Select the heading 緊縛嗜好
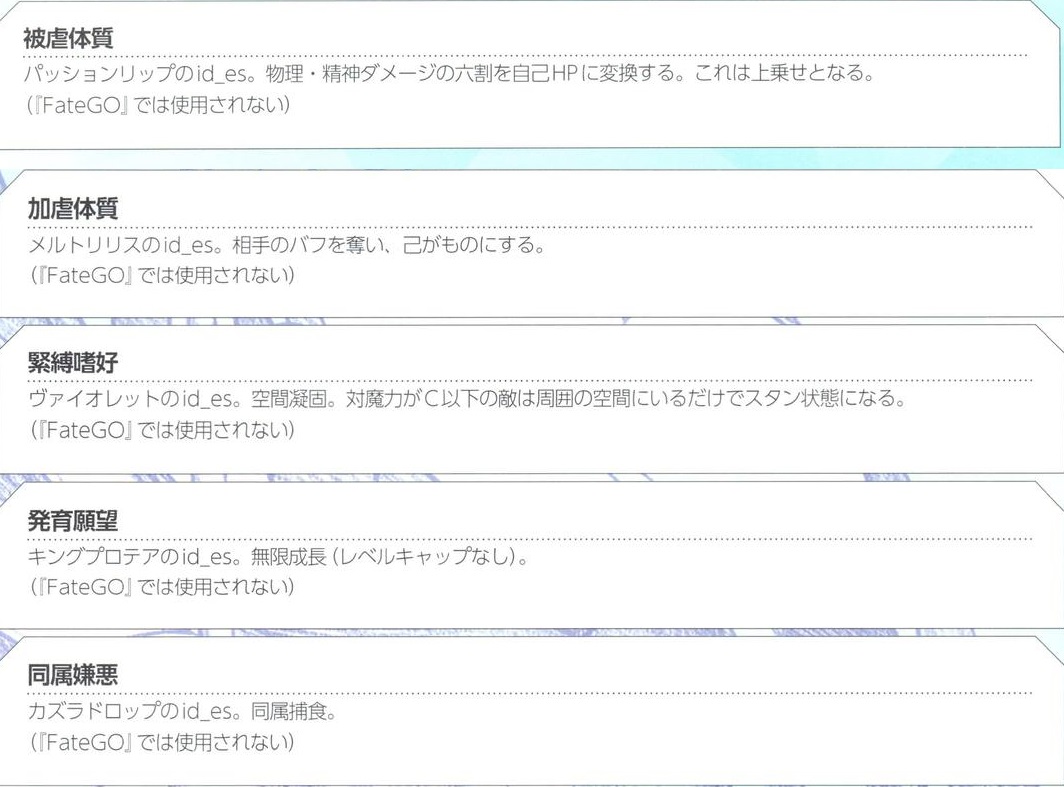 point(73,362)
